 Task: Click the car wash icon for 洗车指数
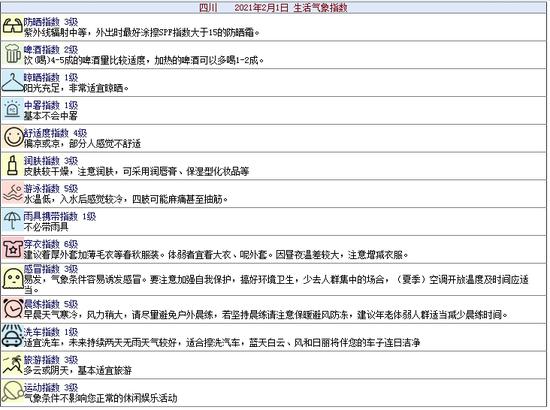13,337
